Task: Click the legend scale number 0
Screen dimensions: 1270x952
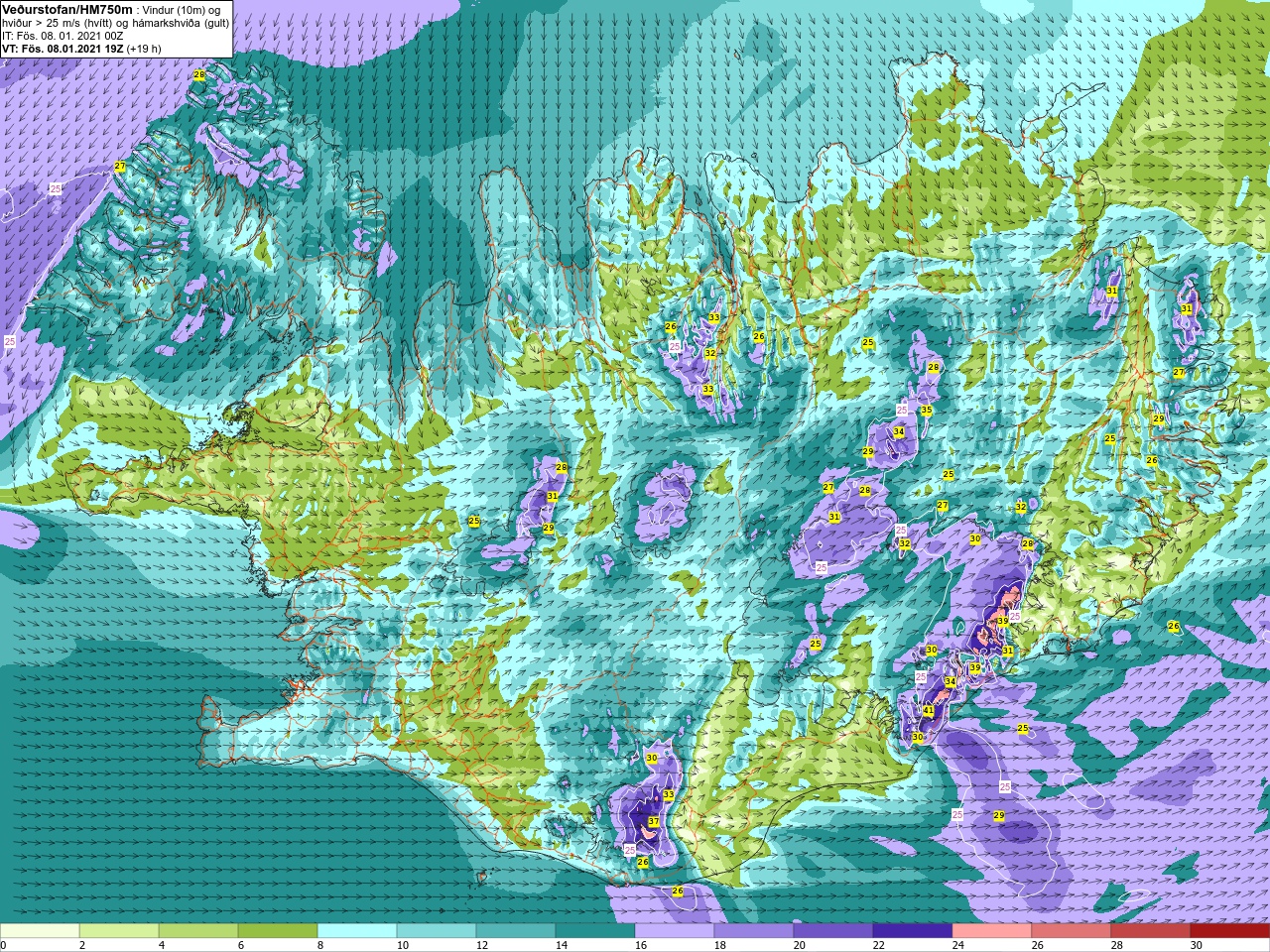Action: pos(3,945)
